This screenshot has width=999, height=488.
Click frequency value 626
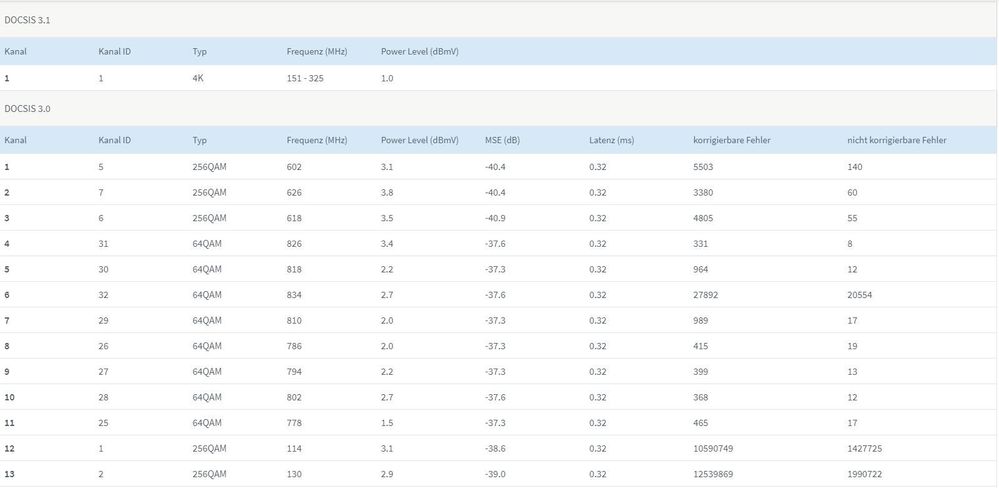[294, 192]
